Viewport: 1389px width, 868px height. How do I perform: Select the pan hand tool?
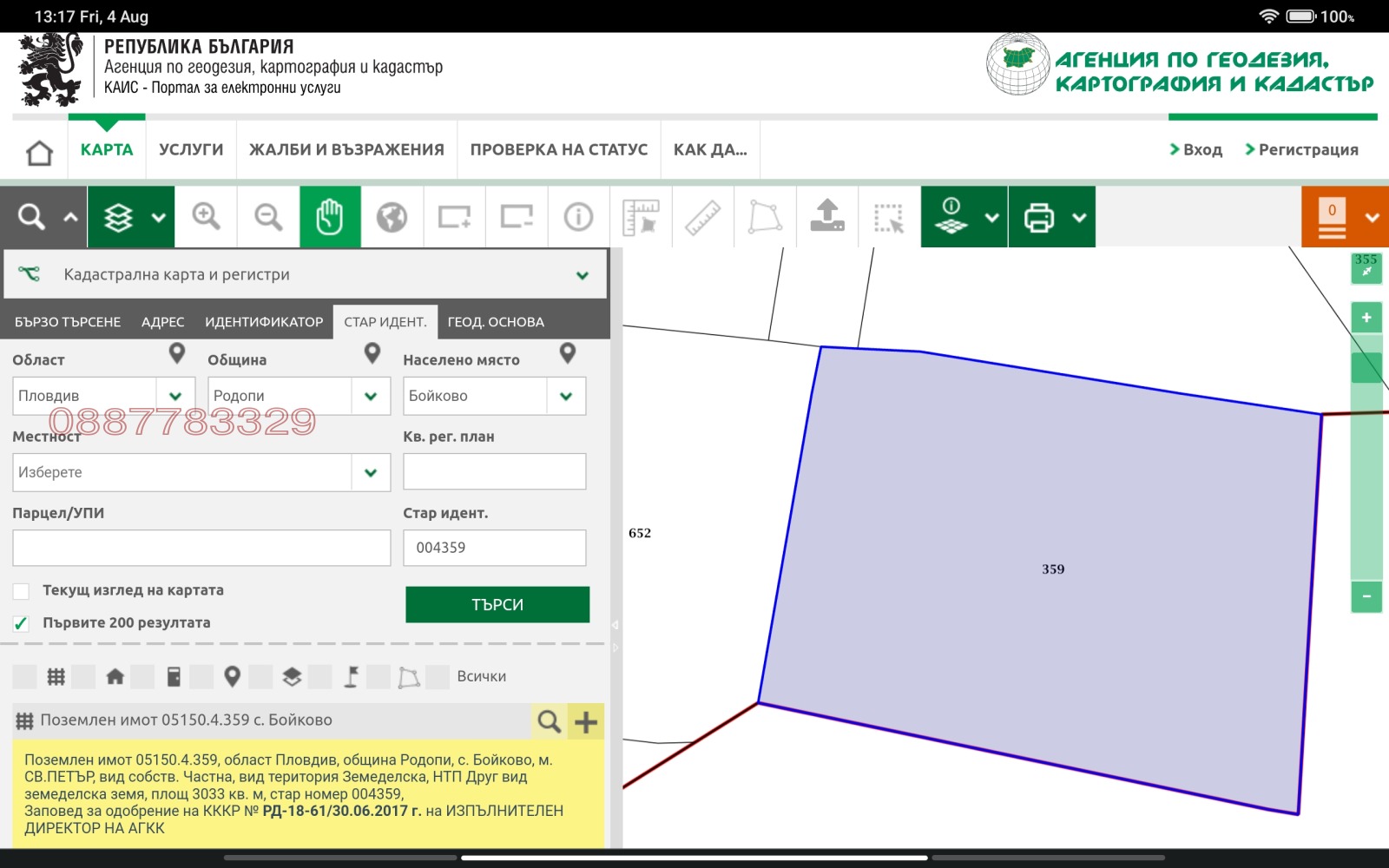330,216
